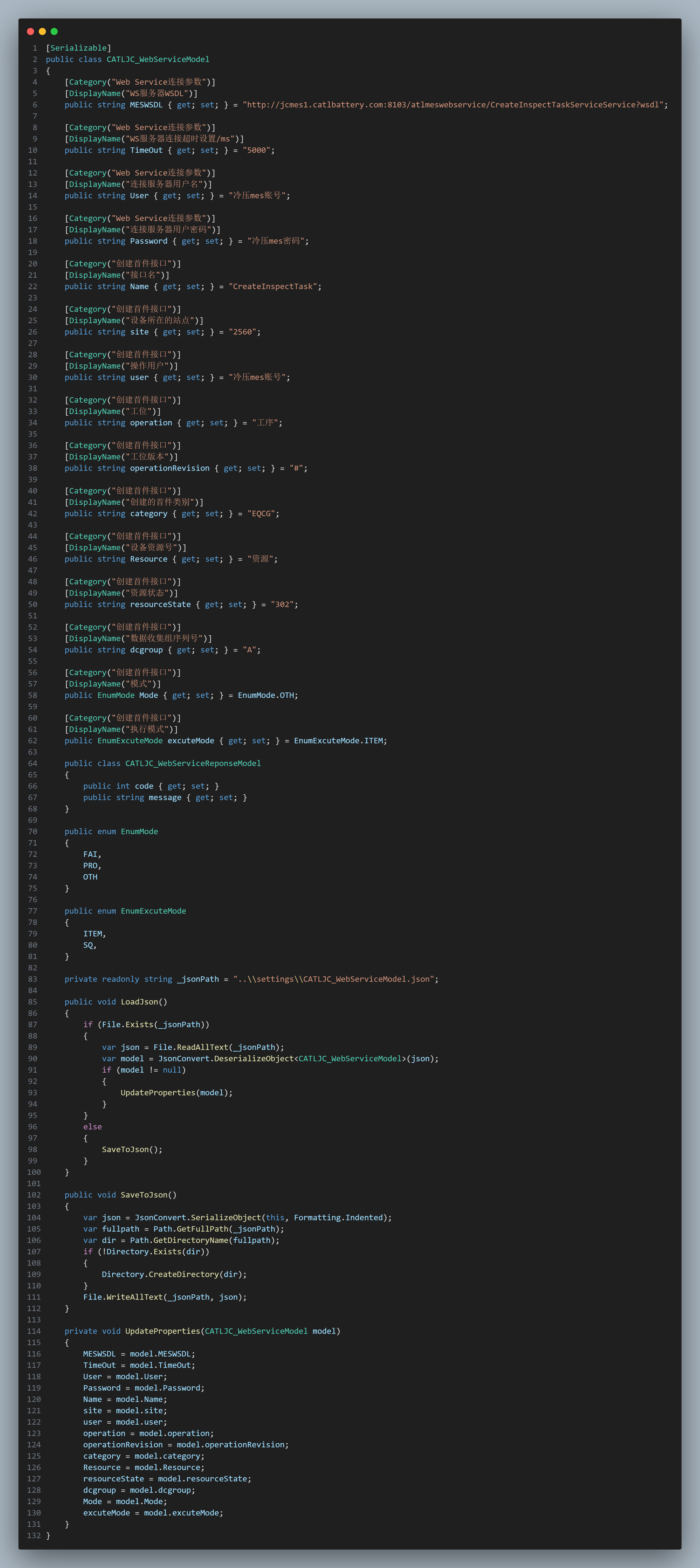
Task: Click Path.GetFullPath on line 105
Action: click(191, 1229)
